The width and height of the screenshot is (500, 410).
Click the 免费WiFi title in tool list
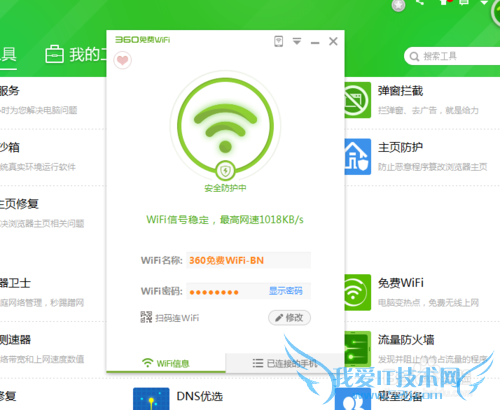(401, 283)
